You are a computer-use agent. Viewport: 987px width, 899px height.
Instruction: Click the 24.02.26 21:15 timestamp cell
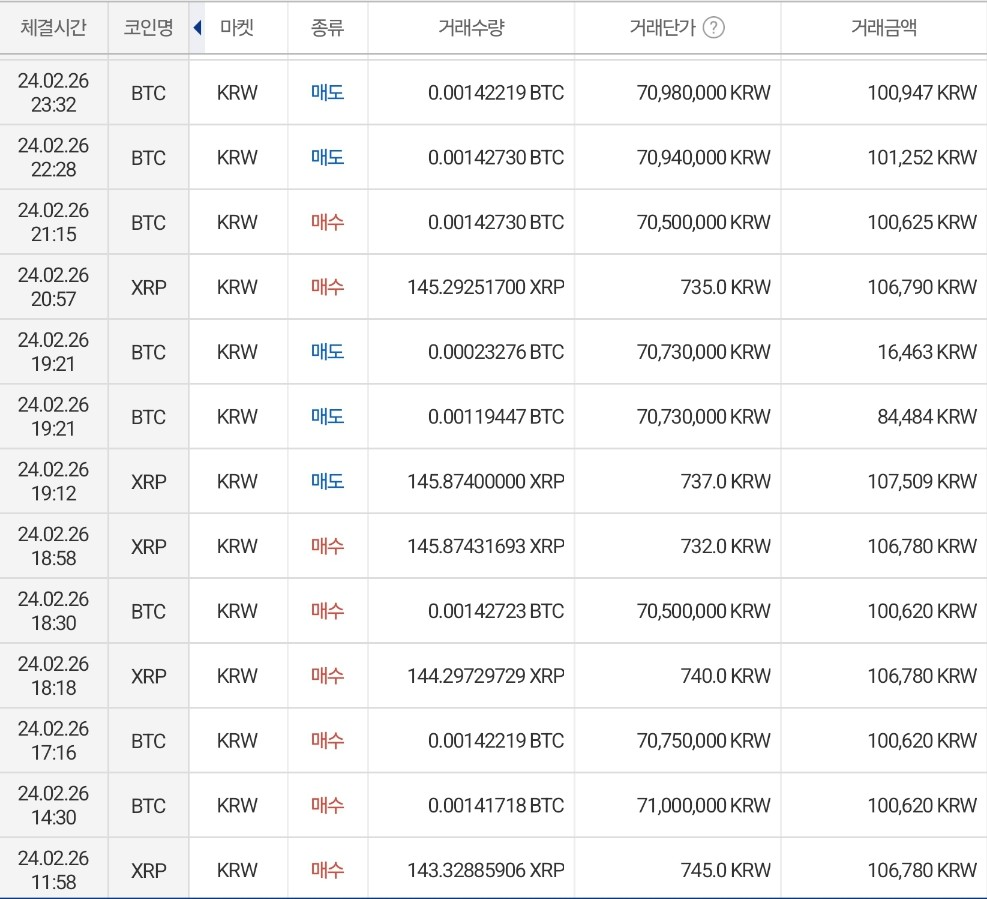(54, 222)
